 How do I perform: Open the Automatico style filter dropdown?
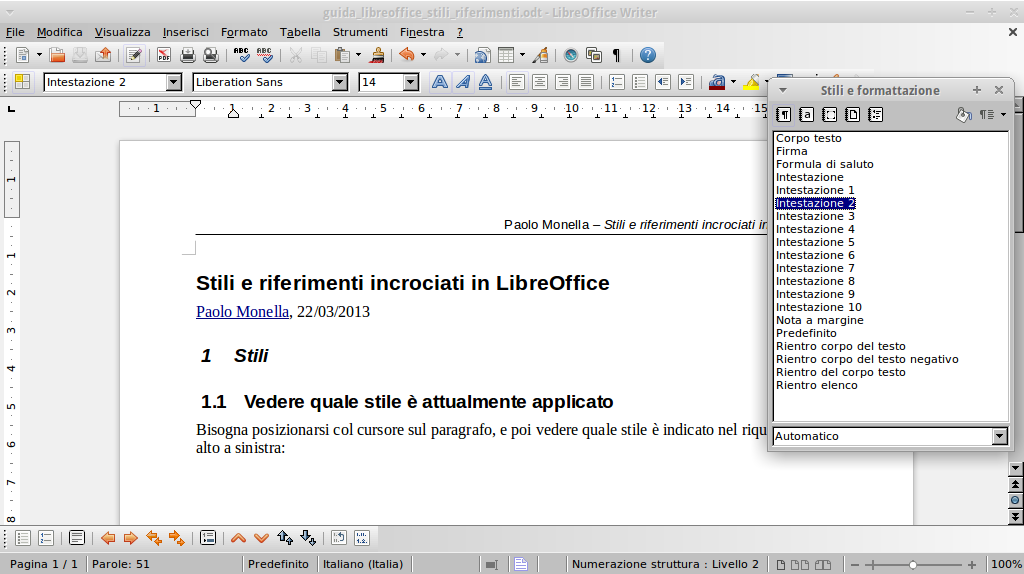(x=999, y=436)
